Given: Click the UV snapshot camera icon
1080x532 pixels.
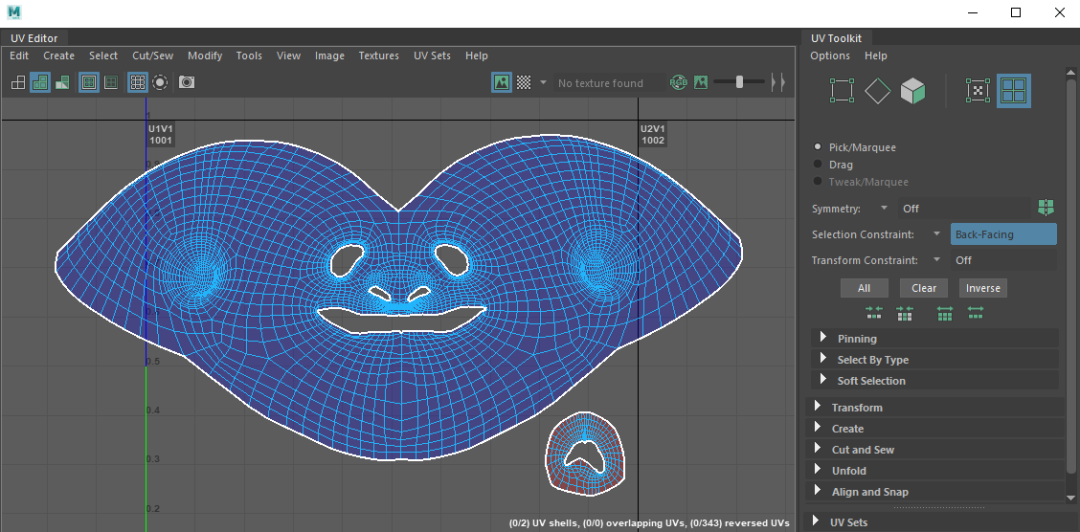Looking at the screenshot, I should [x=186, y=82].
